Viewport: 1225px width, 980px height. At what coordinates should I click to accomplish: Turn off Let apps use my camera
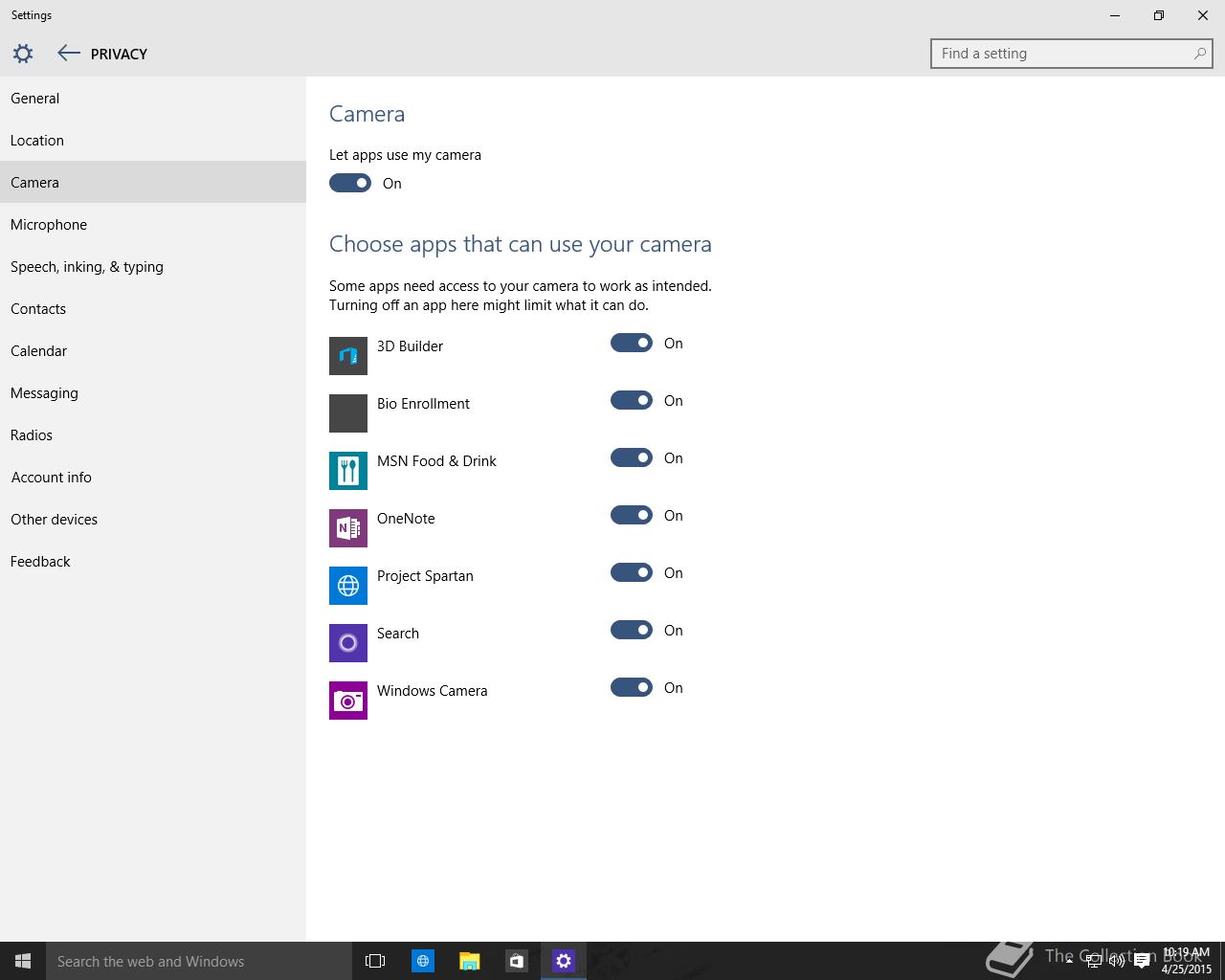pyautogui.click(x=350, y=183)
